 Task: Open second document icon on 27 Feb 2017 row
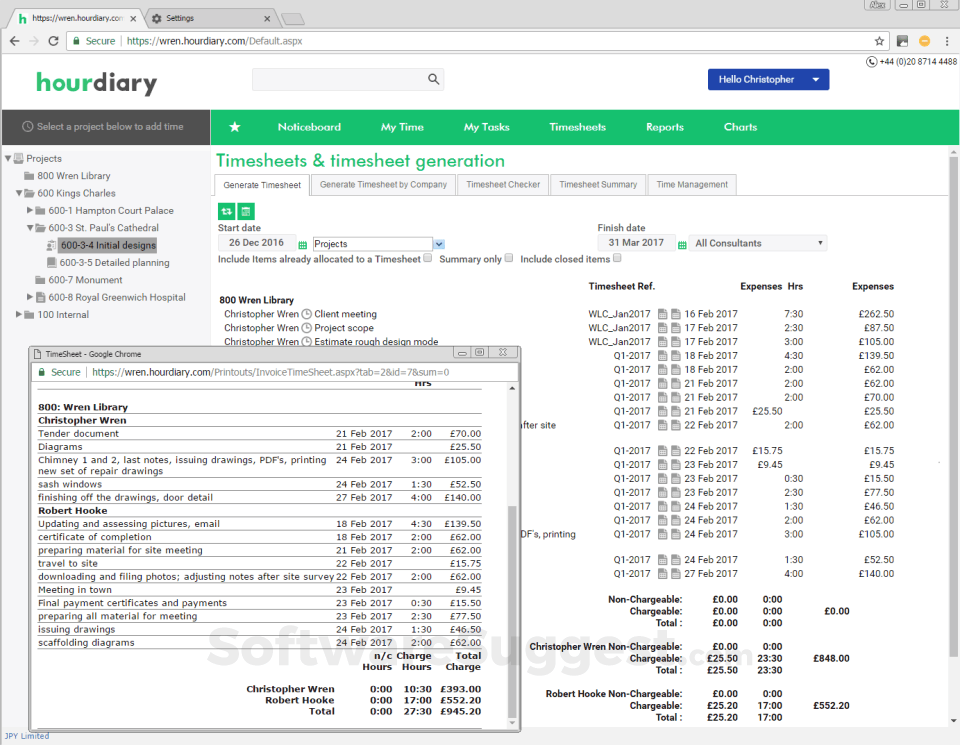675,574
